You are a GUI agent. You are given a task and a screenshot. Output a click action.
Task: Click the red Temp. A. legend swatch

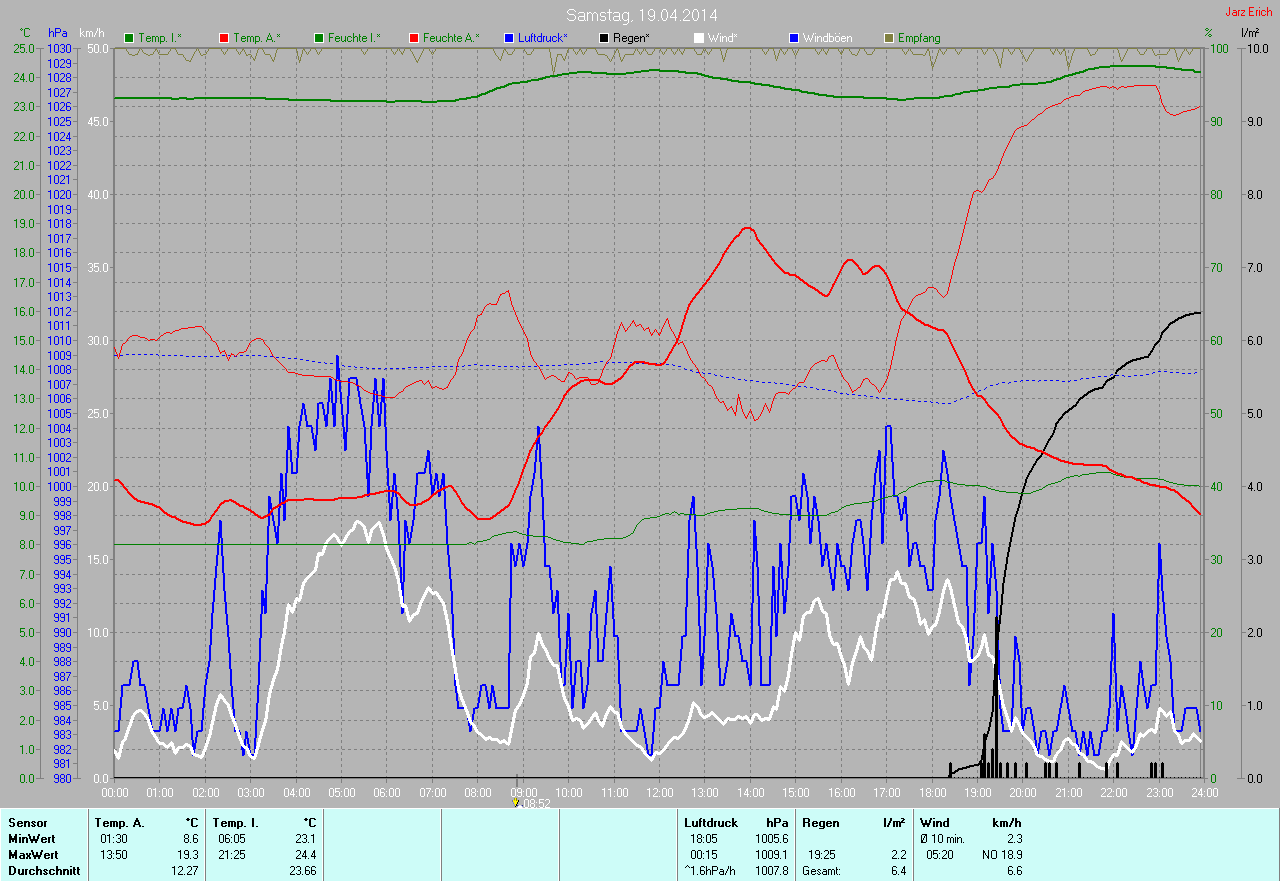click(223, 38)
